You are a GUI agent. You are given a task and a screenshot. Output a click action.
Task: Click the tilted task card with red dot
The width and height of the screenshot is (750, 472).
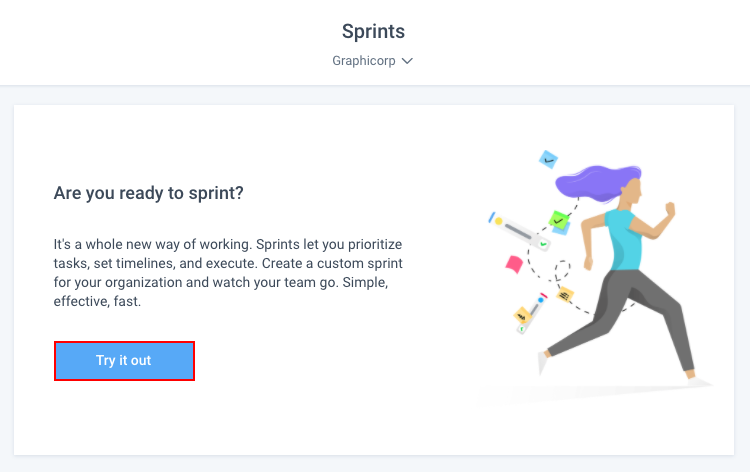coord(532,313)
